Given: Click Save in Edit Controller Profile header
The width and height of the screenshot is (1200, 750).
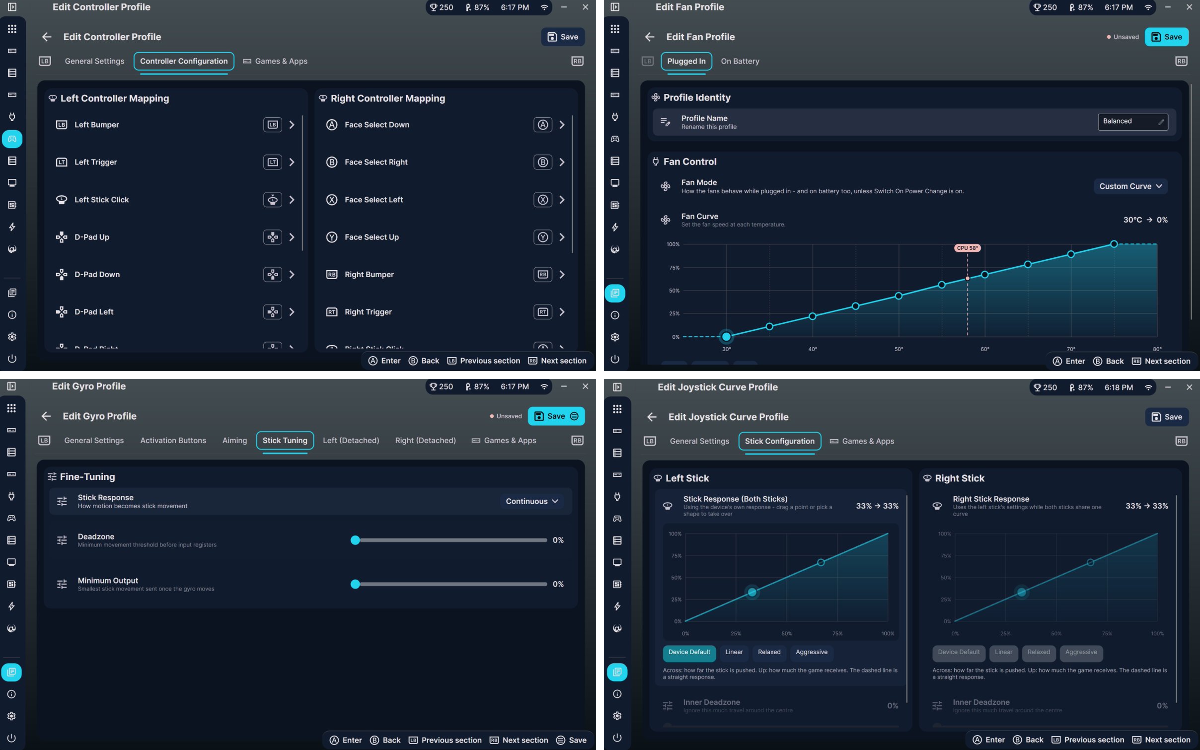Looking at the screenshot, I should click(563, 37).
